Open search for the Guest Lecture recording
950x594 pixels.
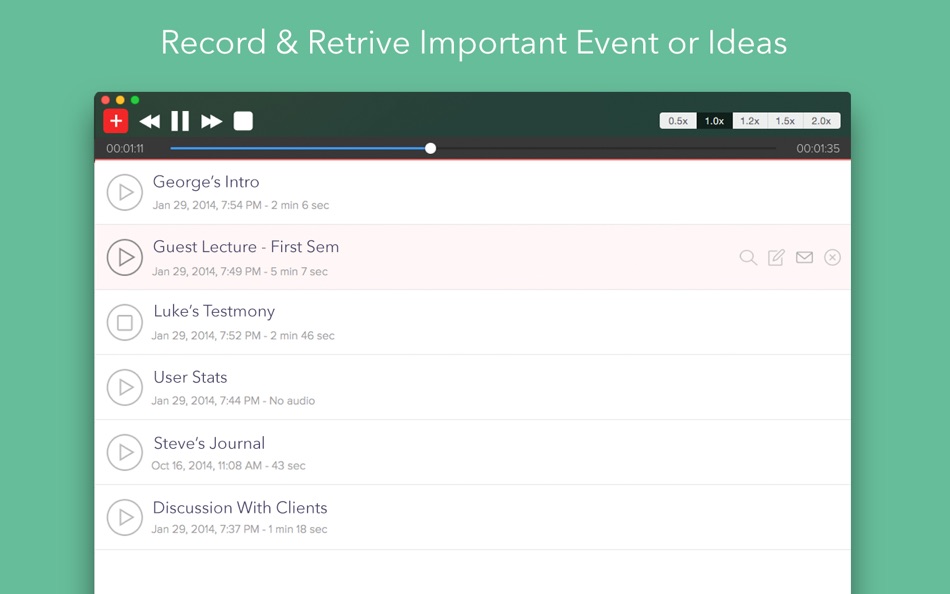pos(748,257)
